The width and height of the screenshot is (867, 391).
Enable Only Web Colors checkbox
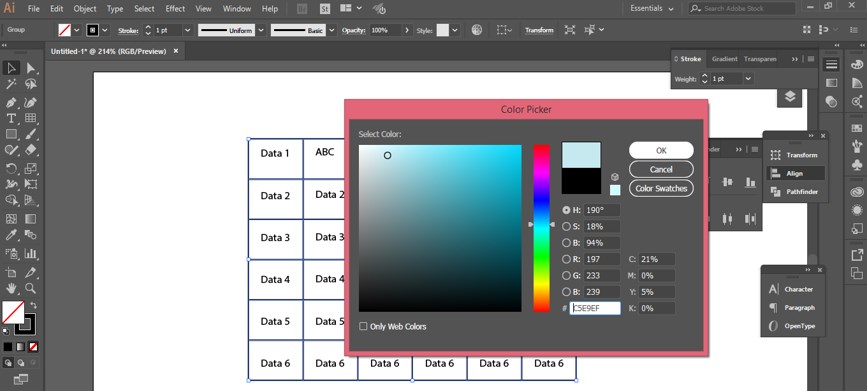coord(363,326)
